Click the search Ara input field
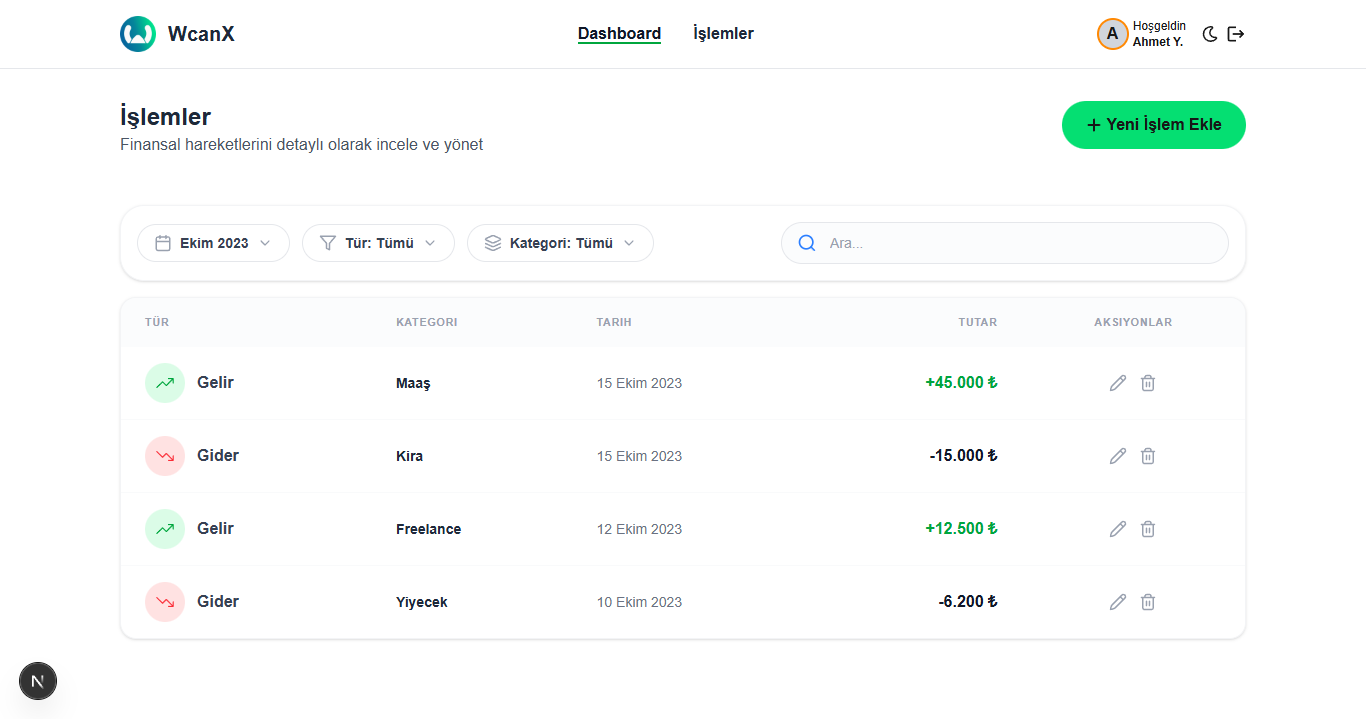Image resolution: width=1366 pixels, height=719 pixels. tap(1000, 242)
